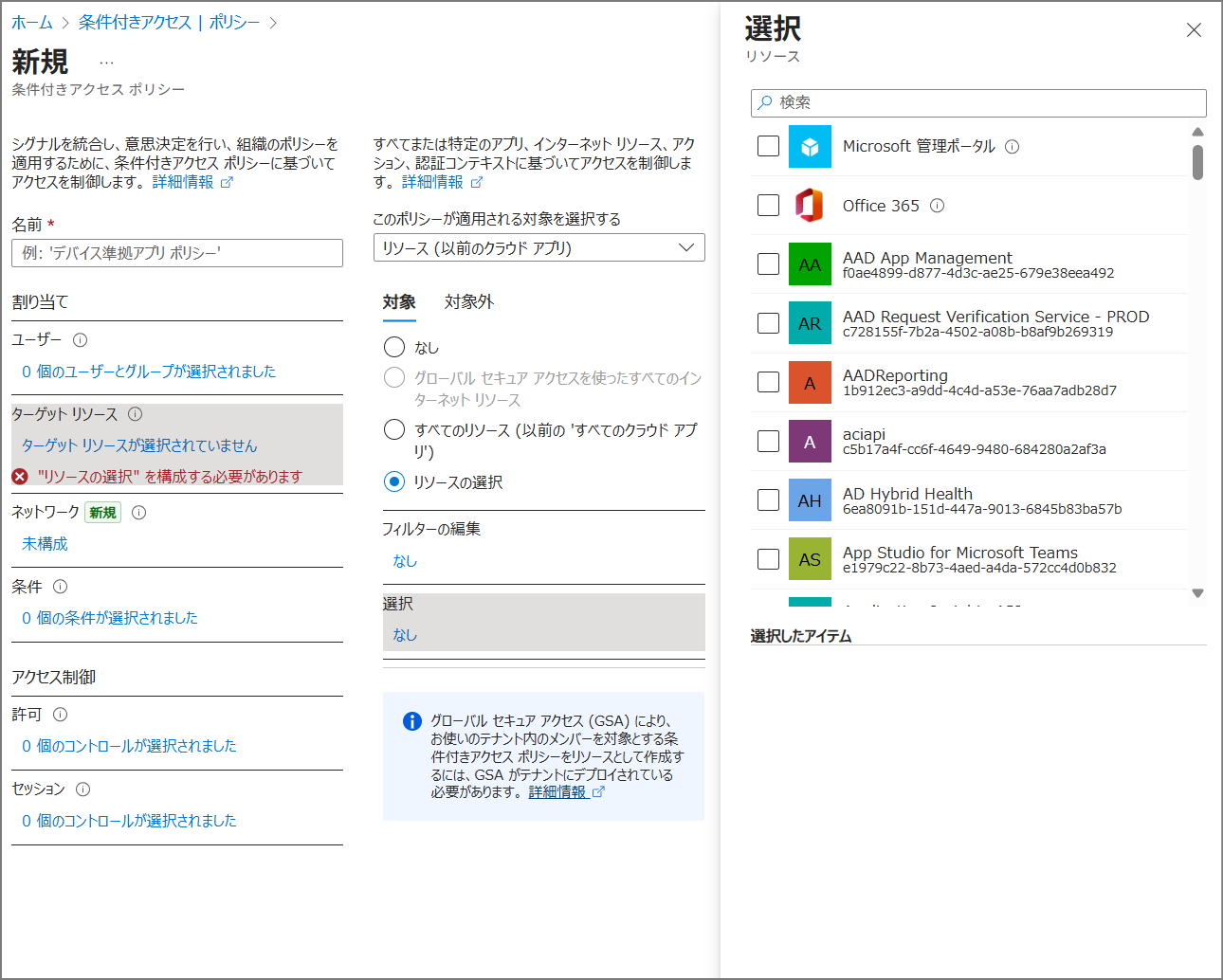The height and width of the screenshot is (980, 1223).
Task: Click the App Studio for Microsoft Teams AS icon
Action: pos(810,559)
